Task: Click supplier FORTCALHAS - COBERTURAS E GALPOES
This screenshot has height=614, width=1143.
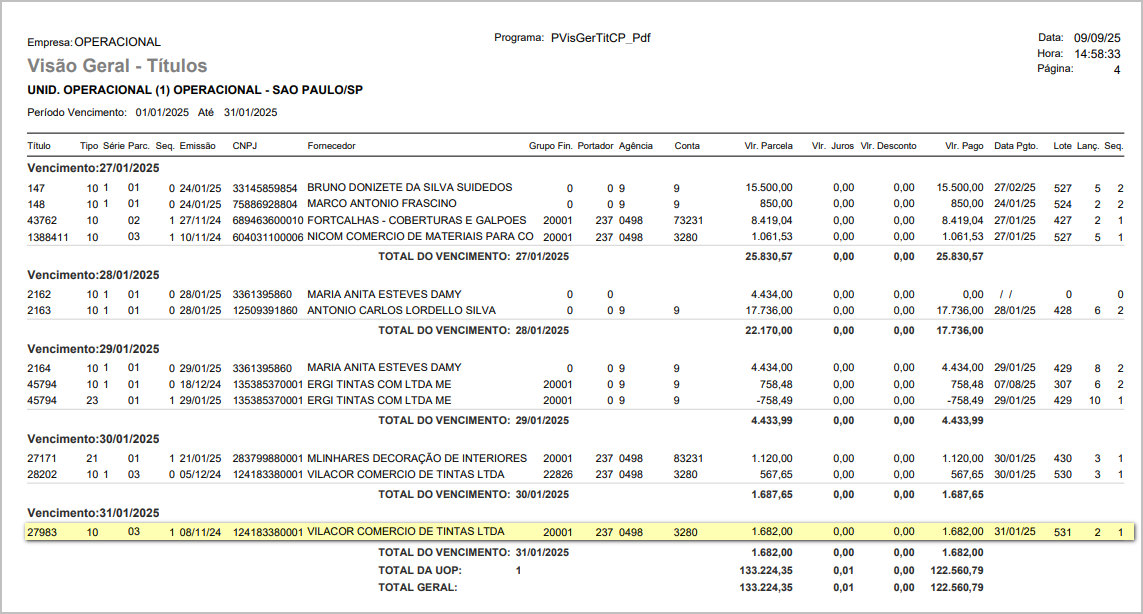Action: pos(416,221)
